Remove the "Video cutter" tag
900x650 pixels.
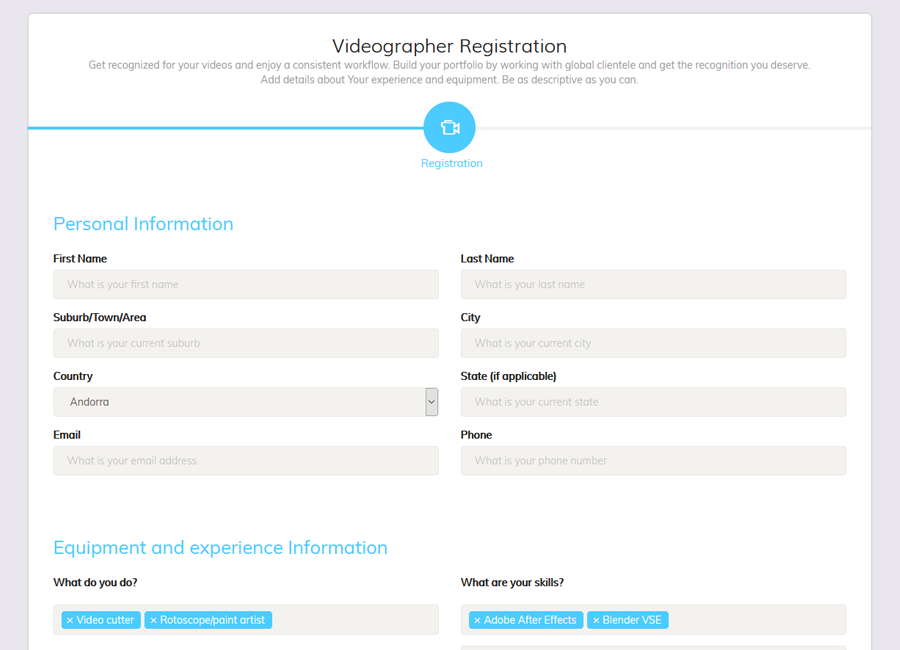click(70, 619)
